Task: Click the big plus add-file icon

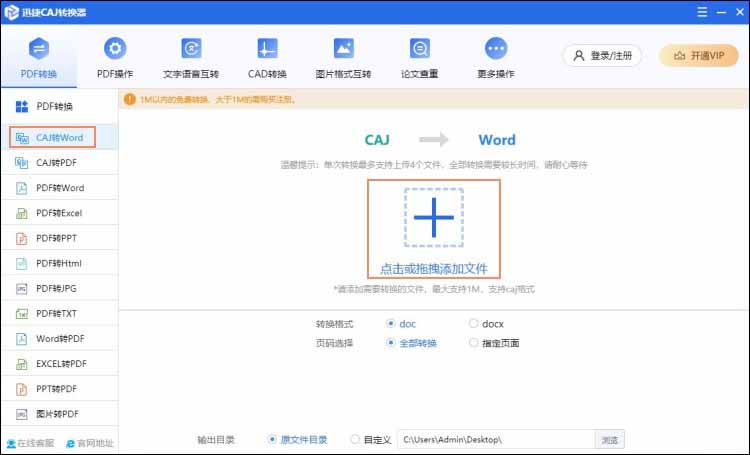Action: (434, 217)
